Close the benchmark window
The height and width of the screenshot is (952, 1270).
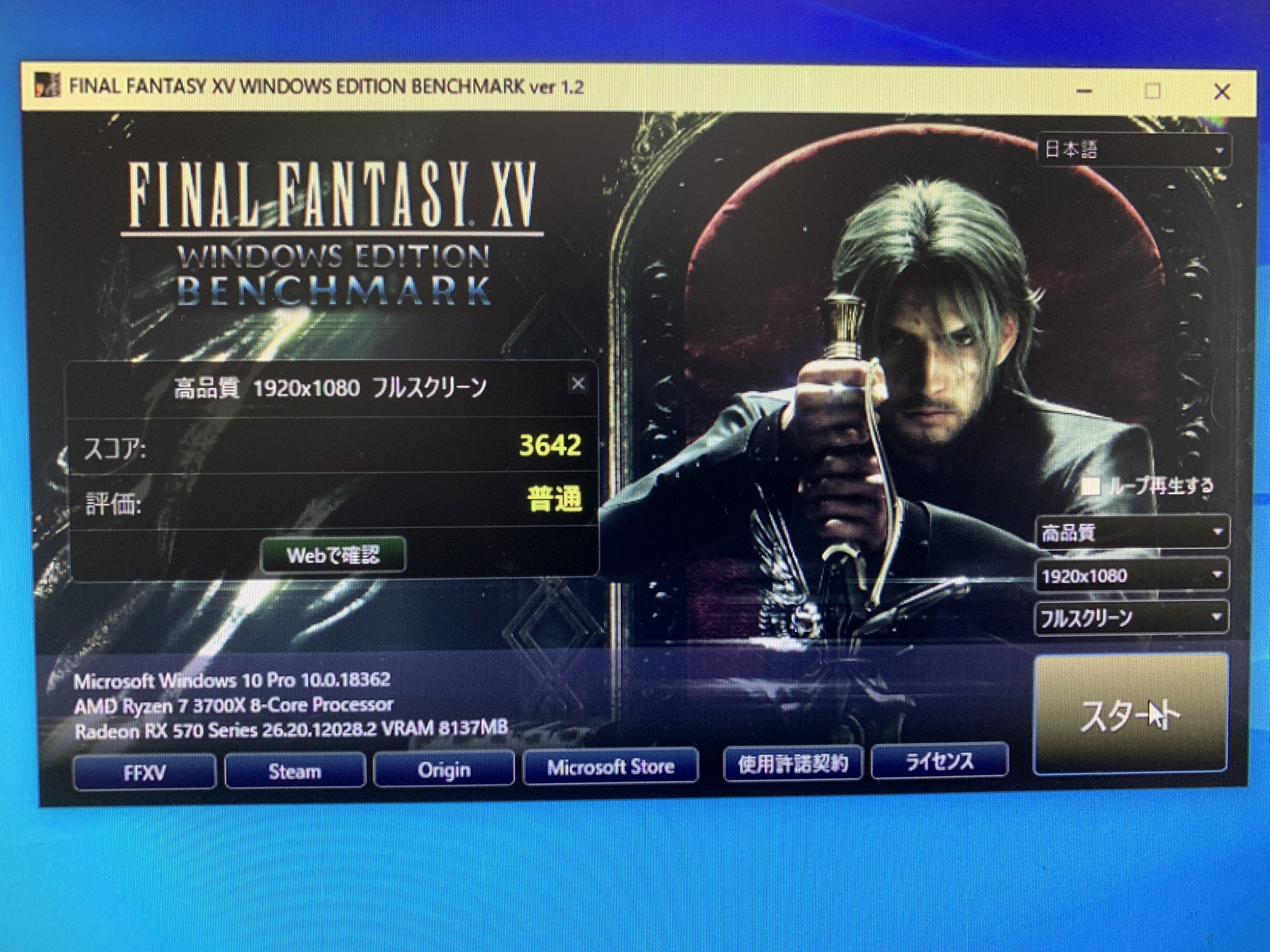pos(1222,92)
